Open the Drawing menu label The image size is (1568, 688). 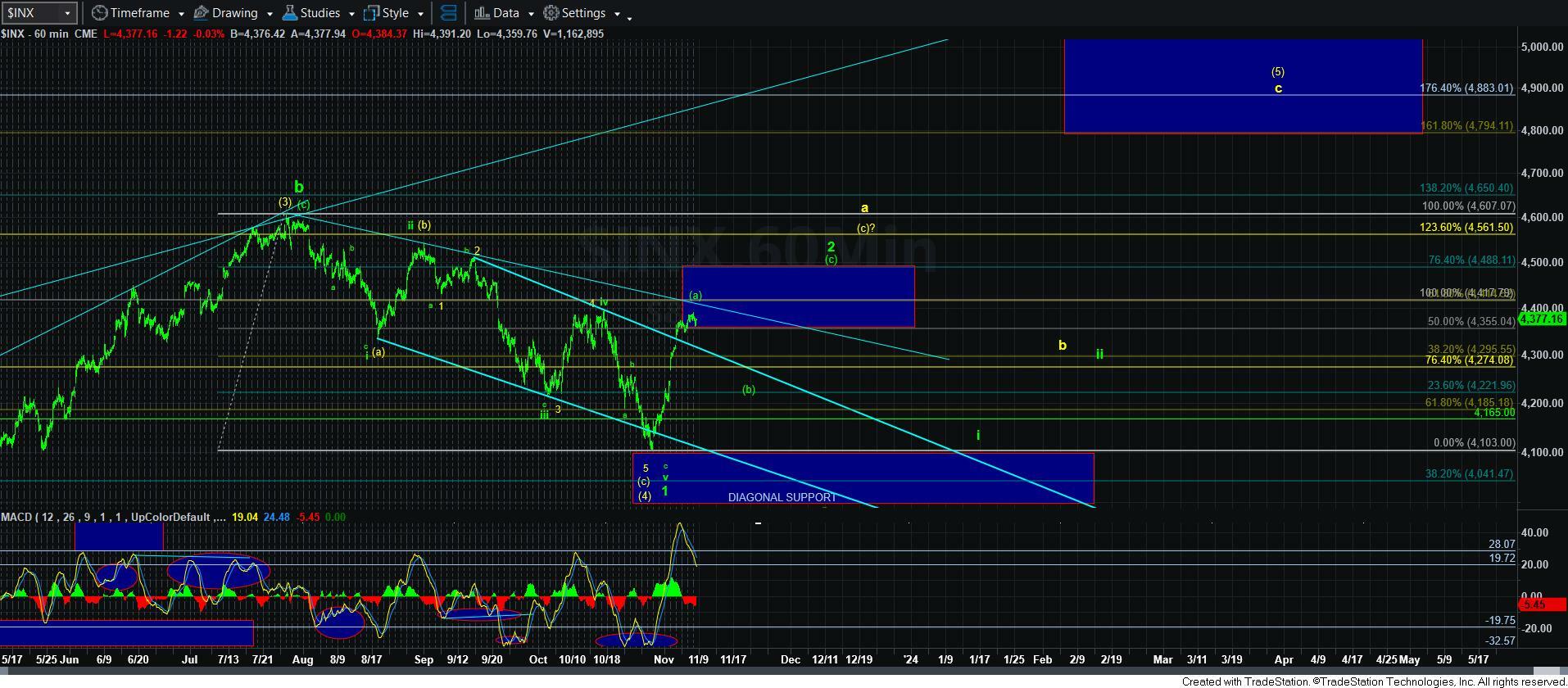tap(234, 13)
